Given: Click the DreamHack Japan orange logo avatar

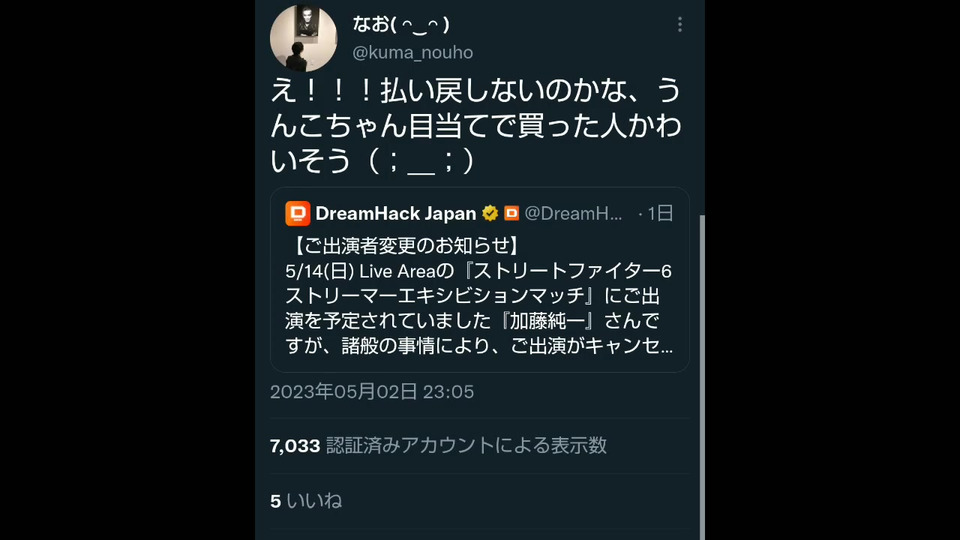Looking at the screenshot, I should (x=297, y=213).
